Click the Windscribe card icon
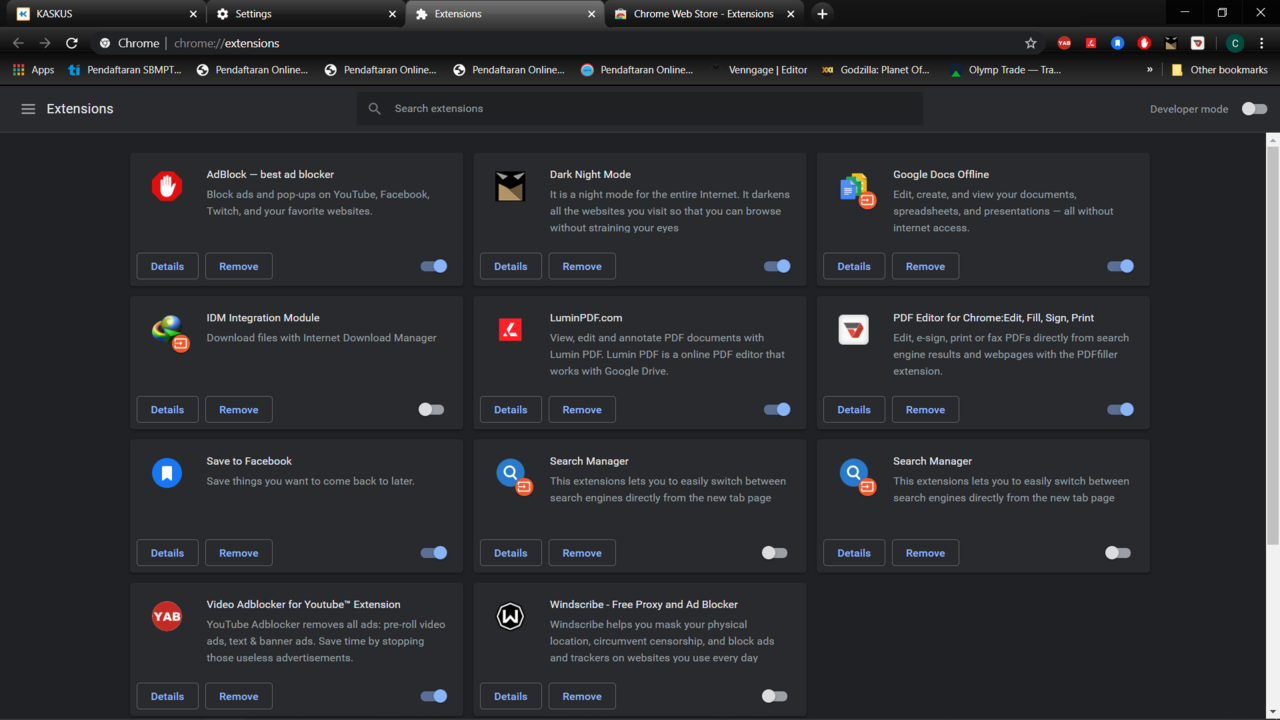This screenshot has width=1280, height=720. coord(510,616)
